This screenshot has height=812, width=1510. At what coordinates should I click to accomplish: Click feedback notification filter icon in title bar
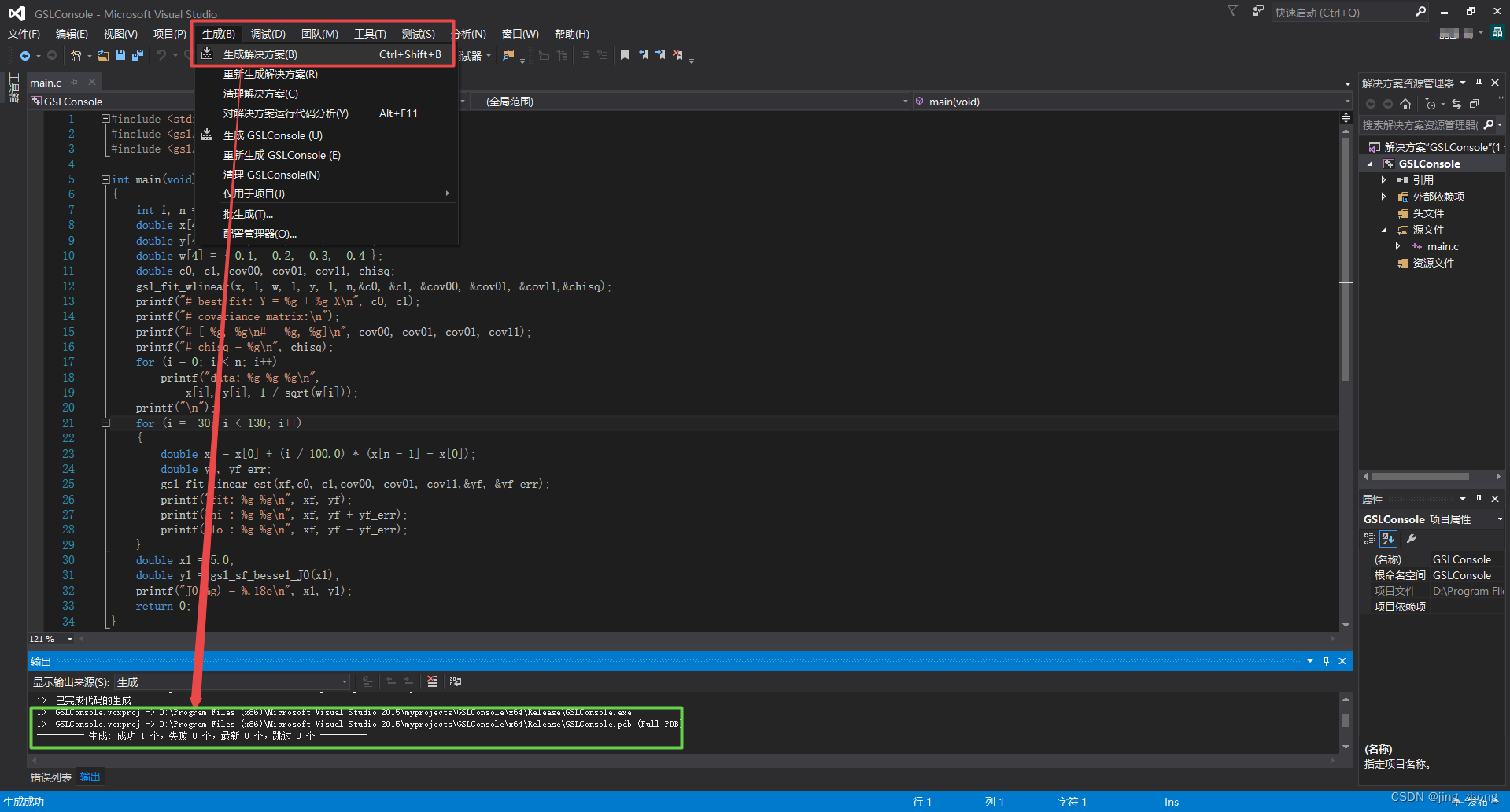[x=1232, y=11]
